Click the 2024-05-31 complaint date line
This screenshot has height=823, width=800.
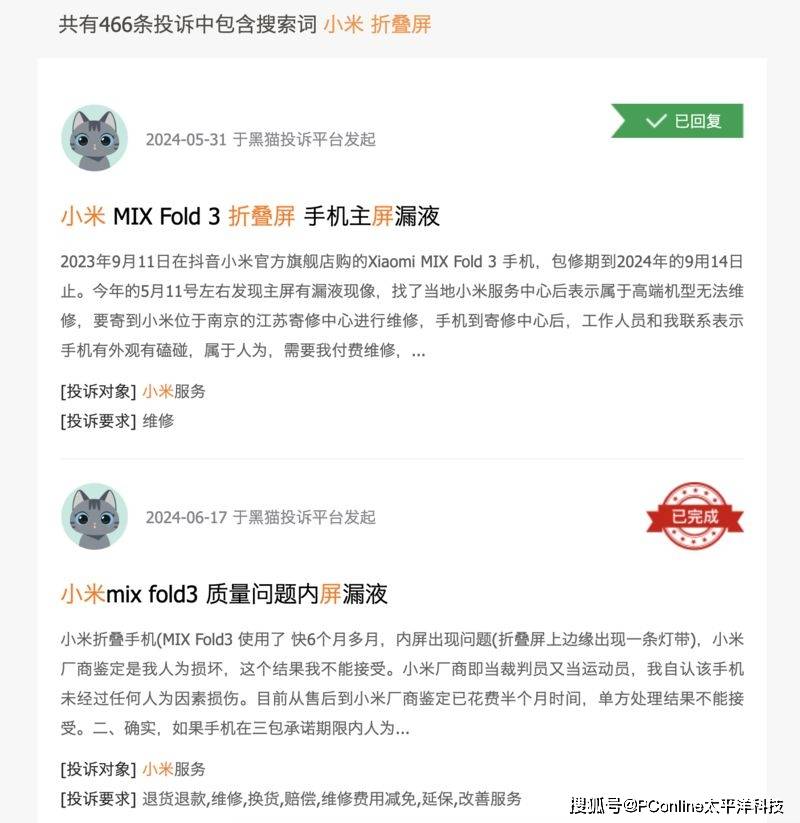[261, 140]
